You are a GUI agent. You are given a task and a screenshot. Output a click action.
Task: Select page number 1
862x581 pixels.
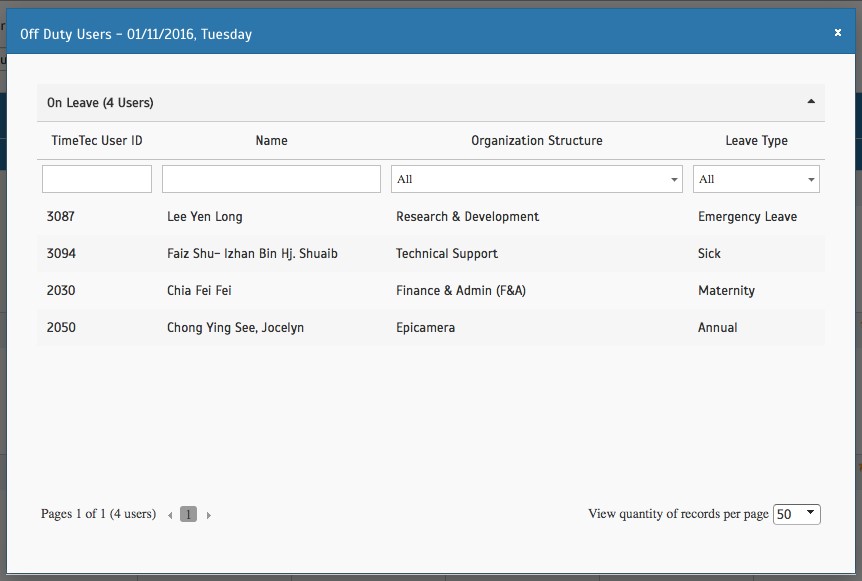pyautogui.click(x=188, y=514)
